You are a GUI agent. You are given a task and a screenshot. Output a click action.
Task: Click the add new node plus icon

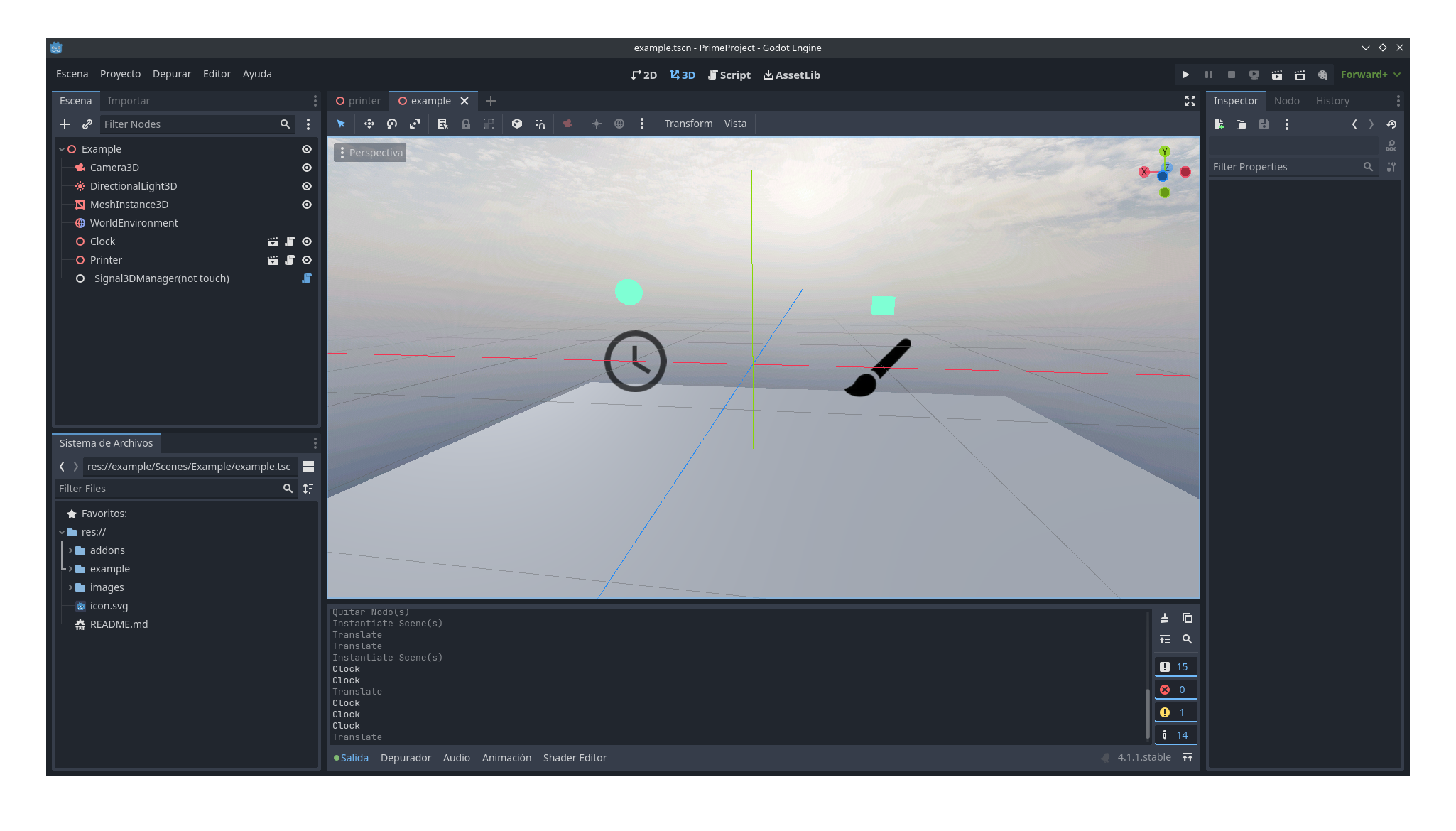[65, 124]
